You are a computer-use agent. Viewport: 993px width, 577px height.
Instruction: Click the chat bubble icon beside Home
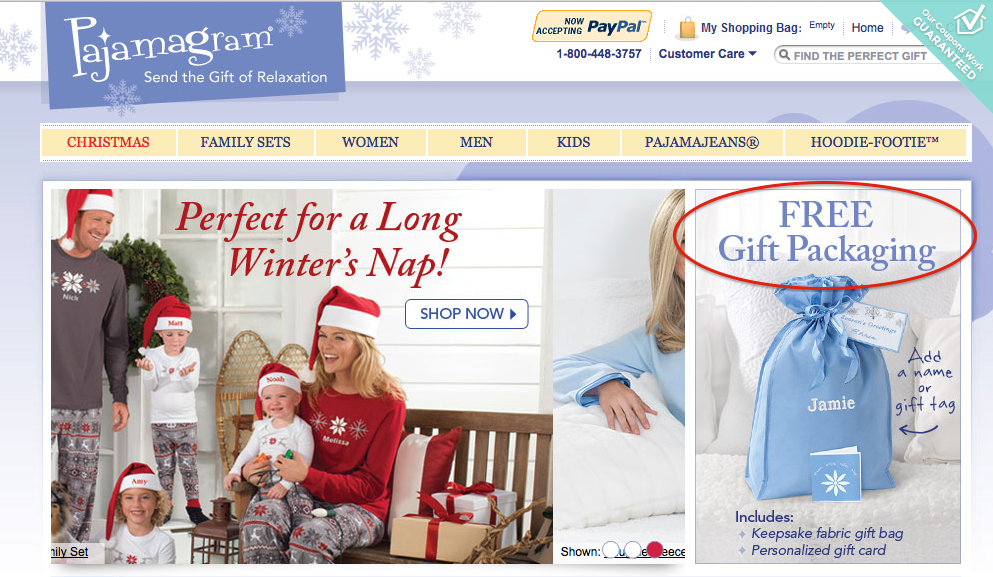(x=906, y=27)
